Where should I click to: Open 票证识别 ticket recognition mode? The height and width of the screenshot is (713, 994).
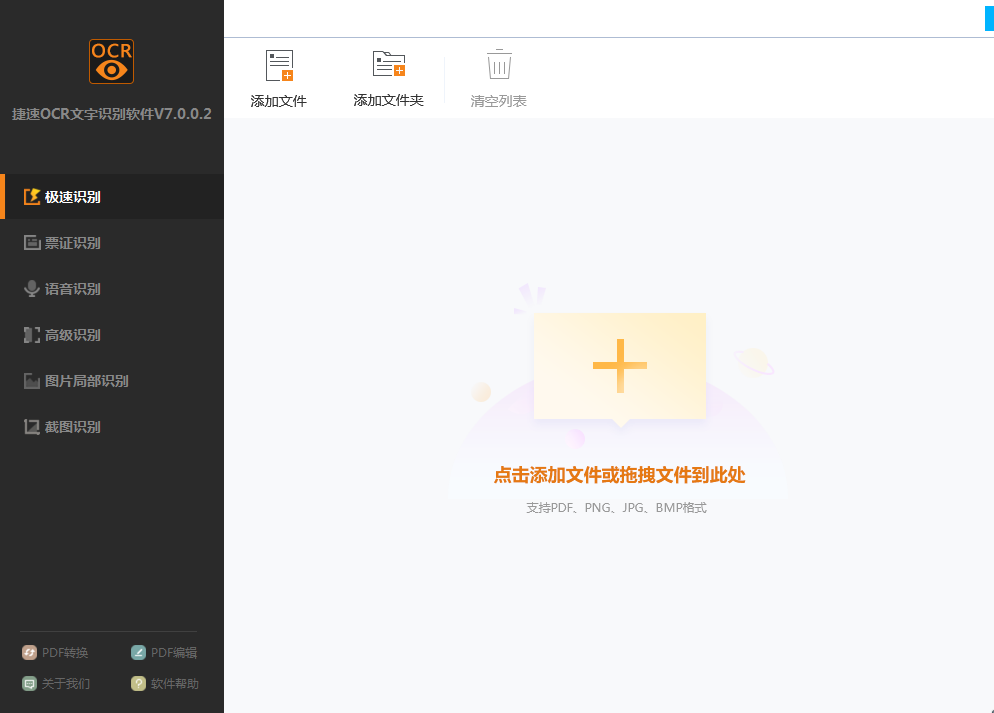click(x=70, y=242)
